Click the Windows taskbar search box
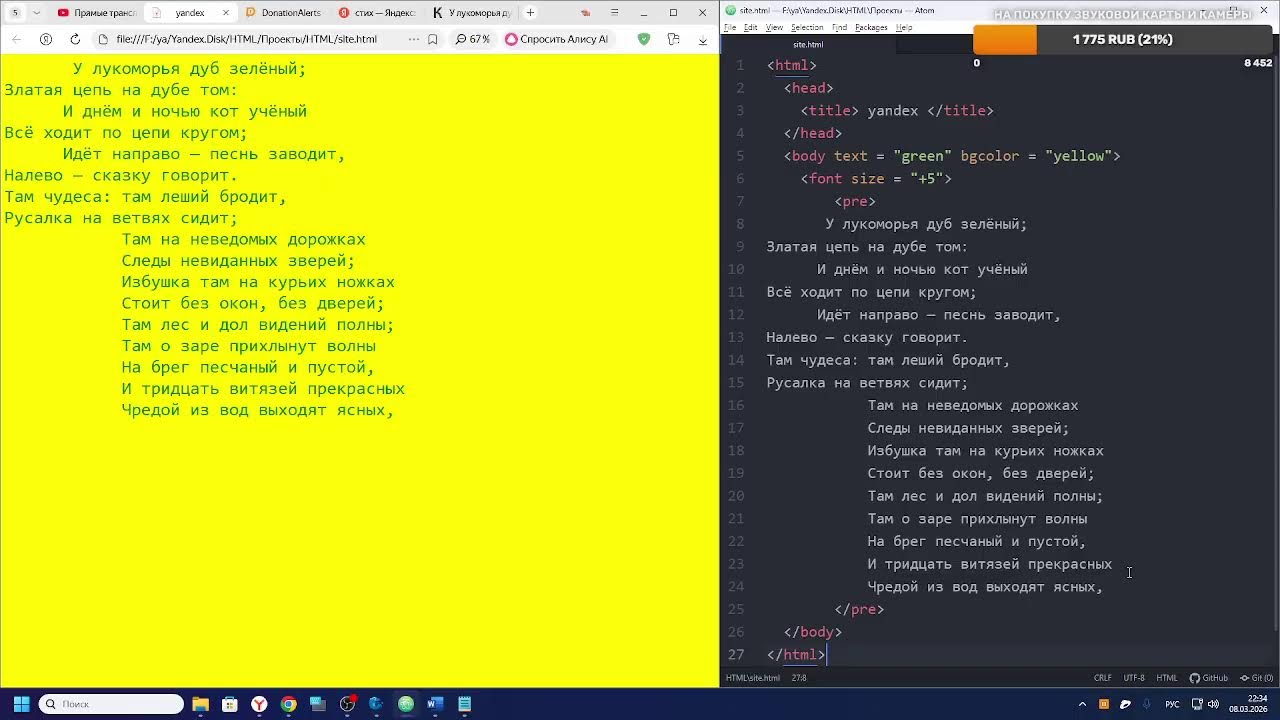 point(111,704)
